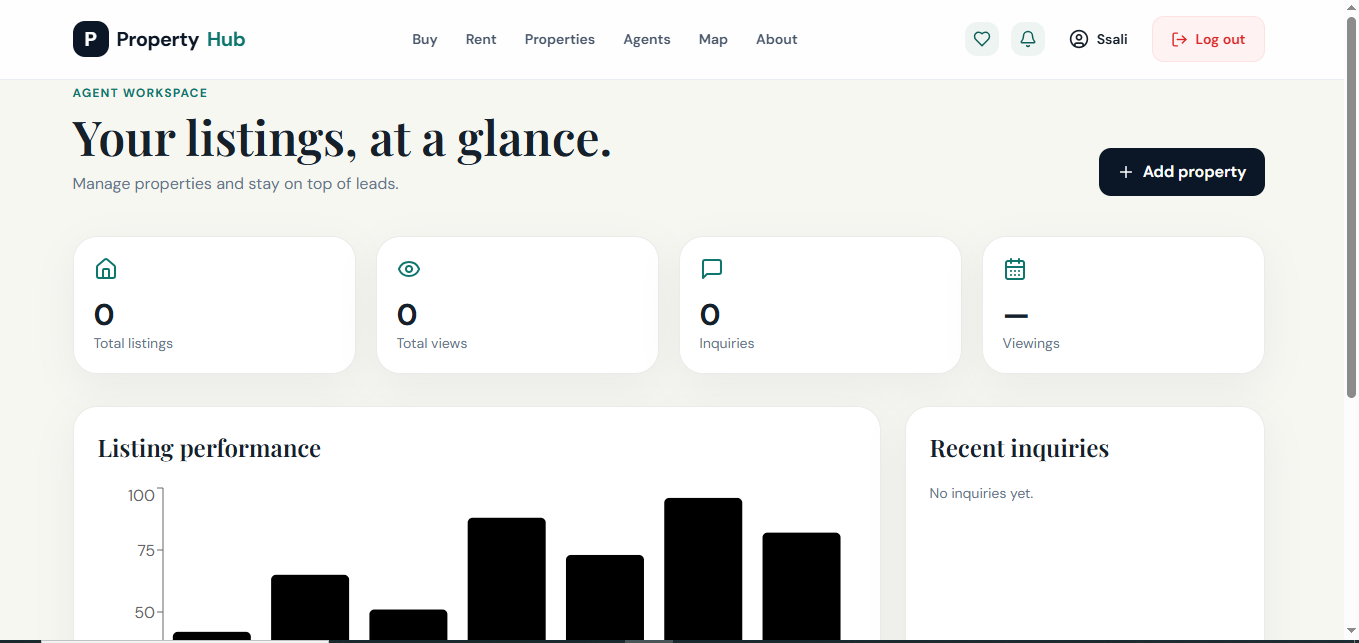Click the Log out button
Image resolution: width=1359 pixels, height=643 pixels.
tap(1208, 39)
